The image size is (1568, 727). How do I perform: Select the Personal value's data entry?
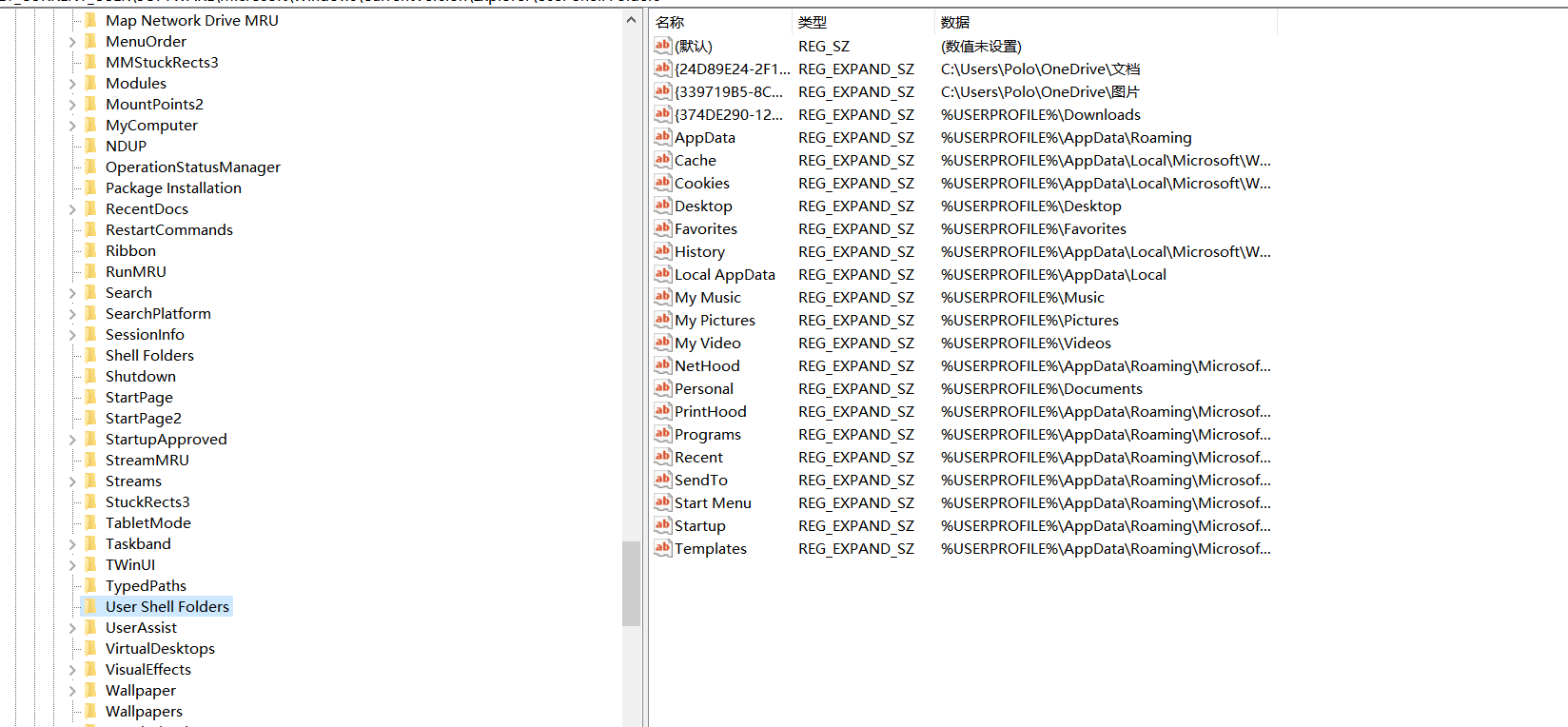[x=1041, y=388]
